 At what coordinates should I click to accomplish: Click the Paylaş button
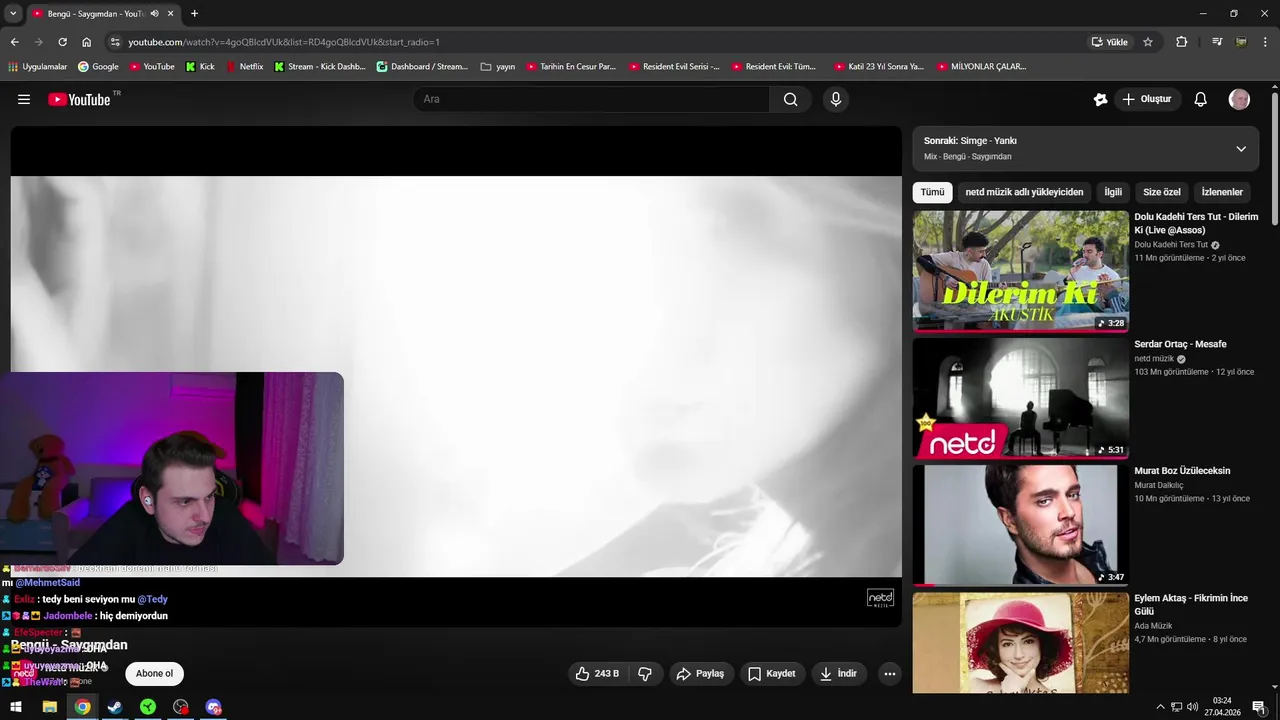[700, 674]
